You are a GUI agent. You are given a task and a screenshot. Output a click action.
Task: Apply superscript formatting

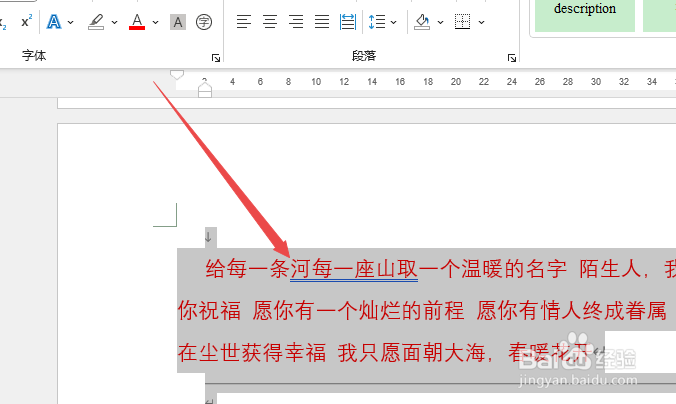coord(27,22)
